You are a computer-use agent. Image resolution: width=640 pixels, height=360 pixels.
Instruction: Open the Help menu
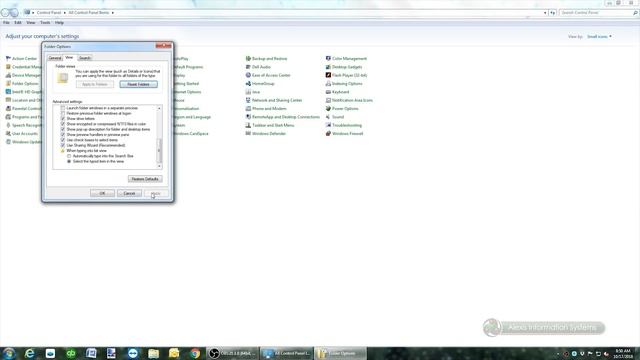[x=59, y=23]
